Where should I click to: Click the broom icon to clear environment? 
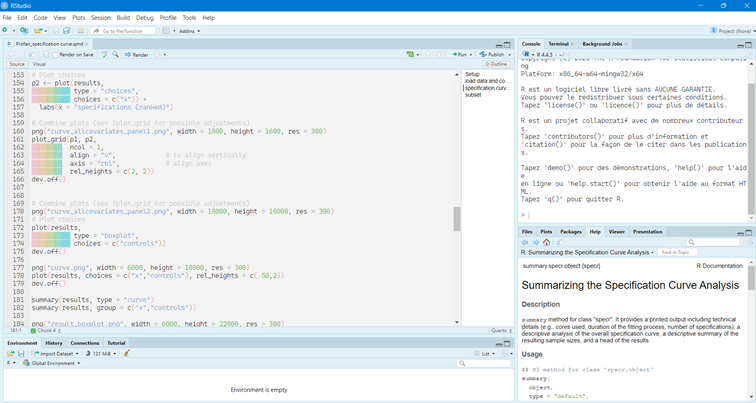click(127, 353)
